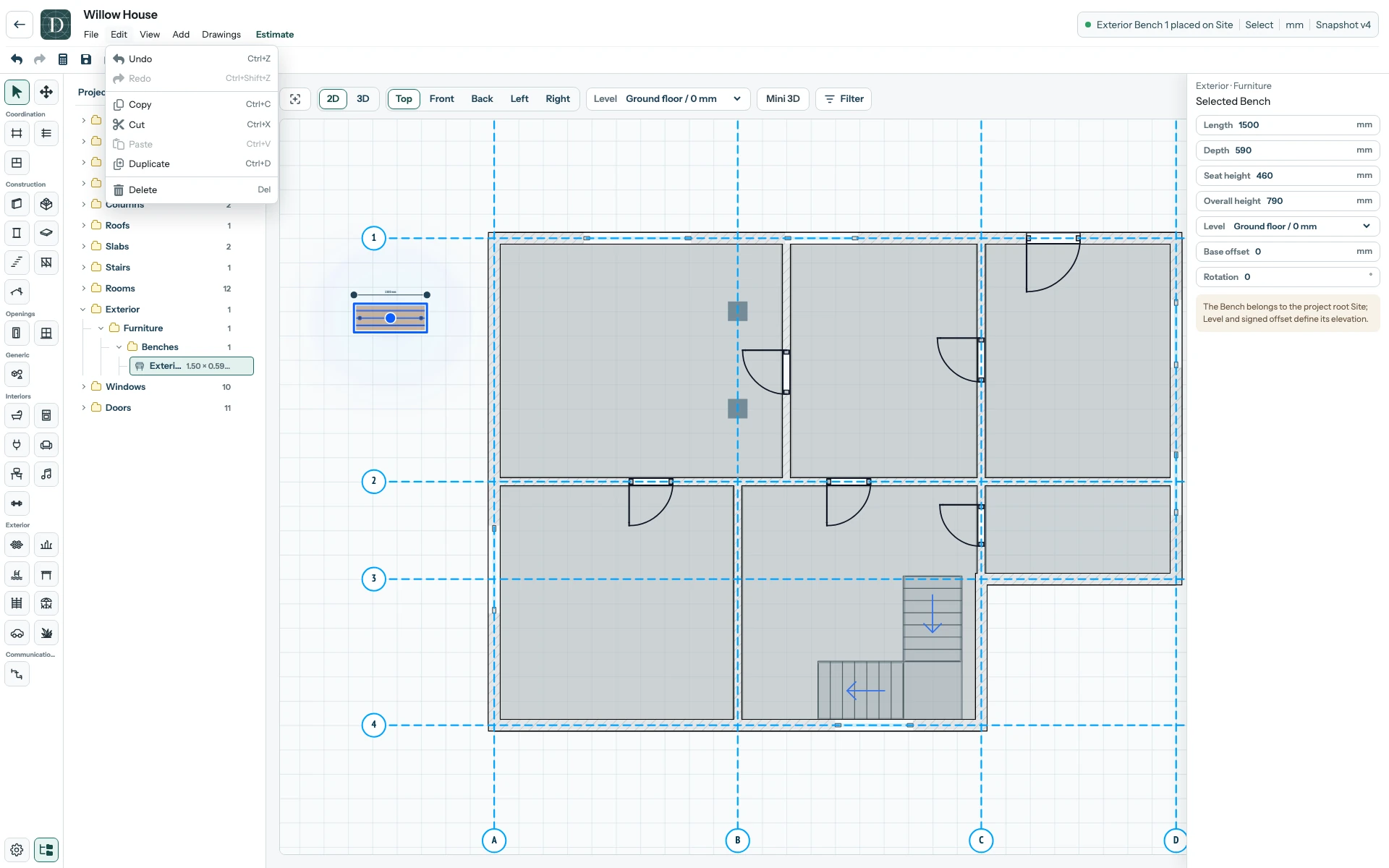Screen dimensions: 1389x868
Task: Select the stairs construction tool
Action: tap(17, 263)
